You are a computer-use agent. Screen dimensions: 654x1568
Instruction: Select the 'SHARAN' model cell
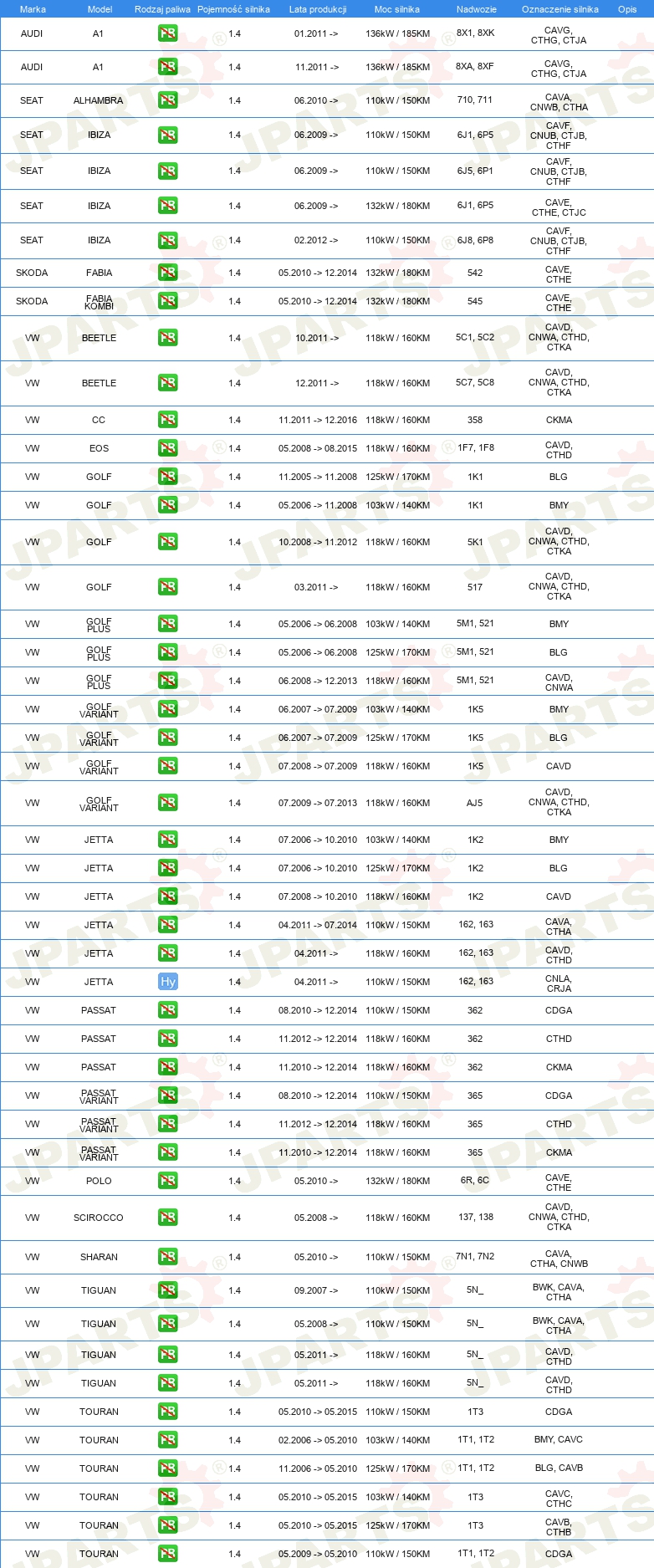[99, 1257]
